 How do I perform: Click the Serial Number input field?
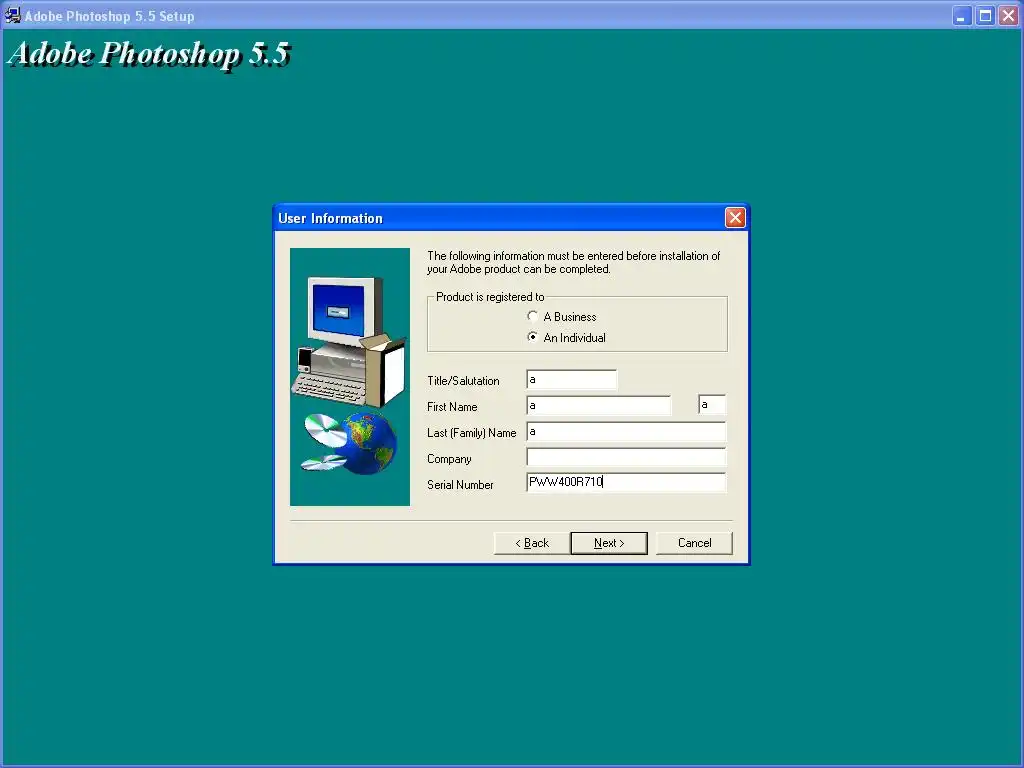point(626,483)
